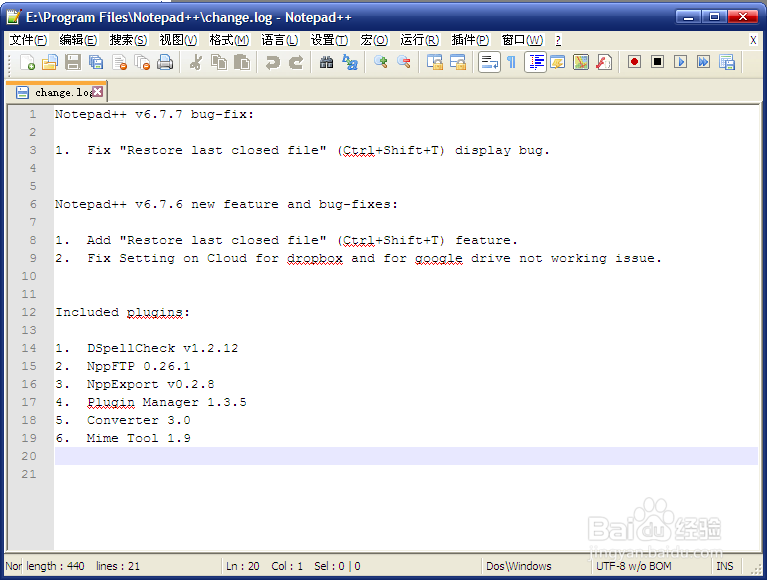Click the Close All toolbar icon
Image resolution: width=767 pixels, height=580 pixels.
tap(142, 62)
